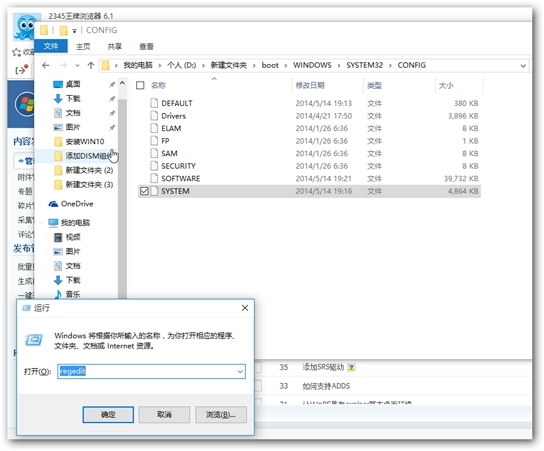Click the SOFTWARE file icon
Image resolution: width=544 pixels, height=451 pixels.
pyautogui.click(x=154, y=178)
